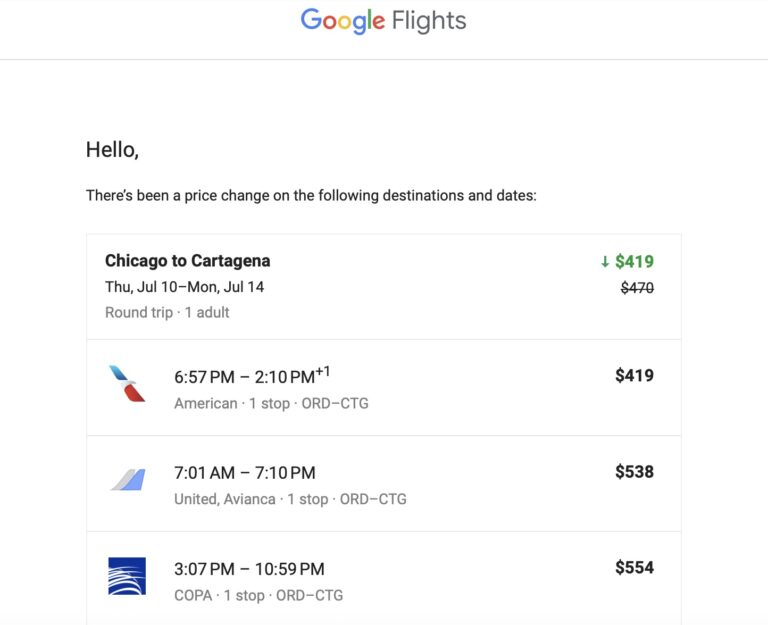Click the United Avianca airline logo

click(127, 480)
